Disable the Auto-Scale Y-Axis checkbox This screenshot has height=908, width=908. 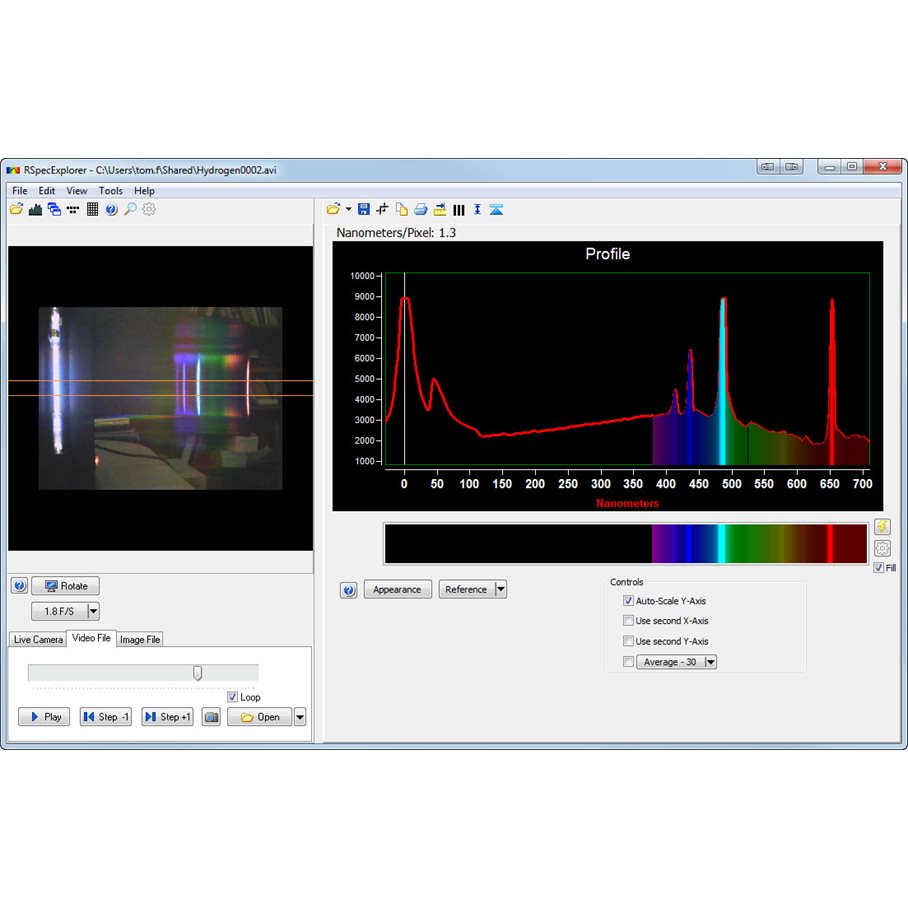628,601
